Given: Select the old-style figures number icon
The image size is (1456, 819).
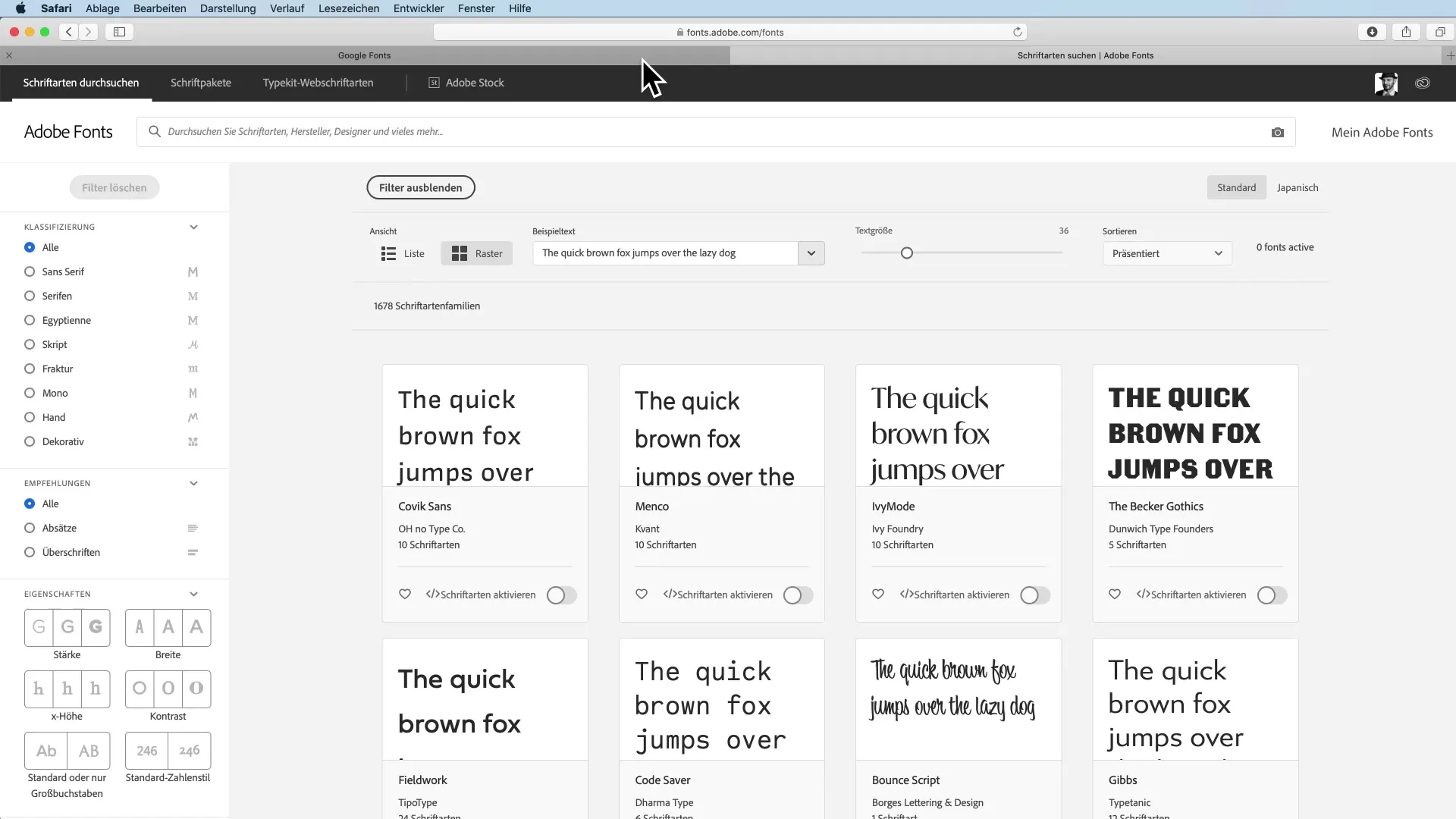Looking at the screenshot, I should pyautogui.click(x=190, y=751).
